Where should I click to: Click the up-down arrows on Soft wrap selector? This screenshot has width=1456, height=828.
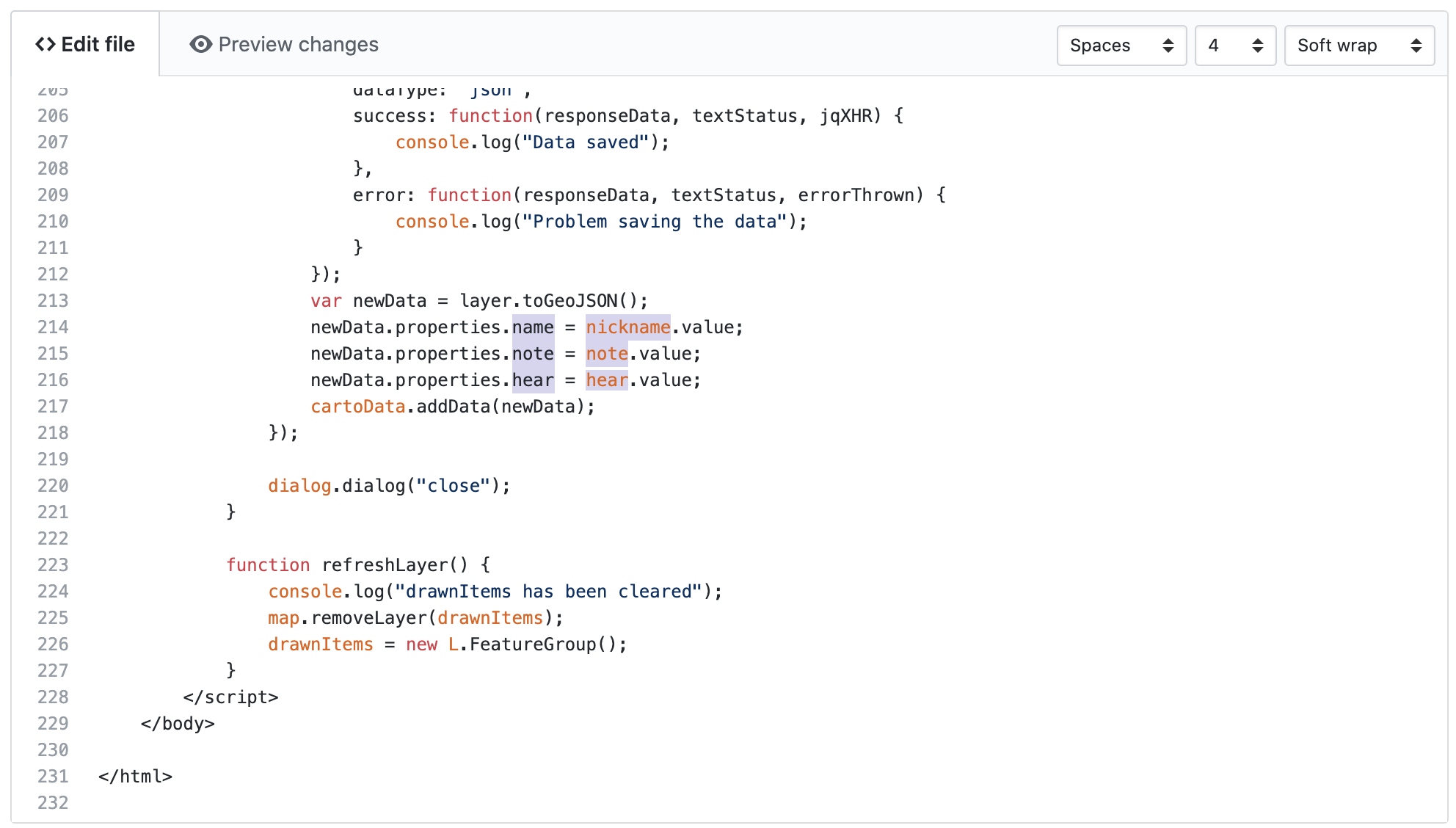click(x=1416, y=46)
